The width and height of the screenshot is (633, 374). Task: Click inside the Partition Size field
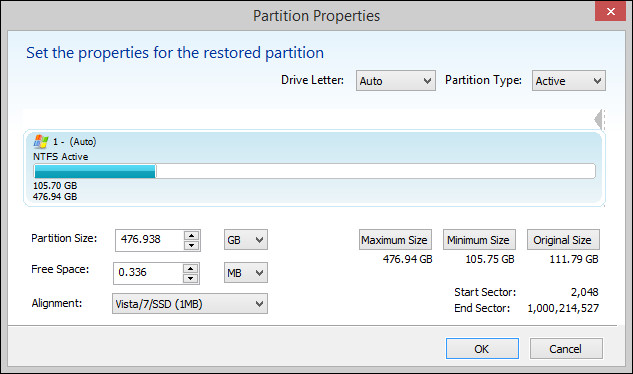150,240
